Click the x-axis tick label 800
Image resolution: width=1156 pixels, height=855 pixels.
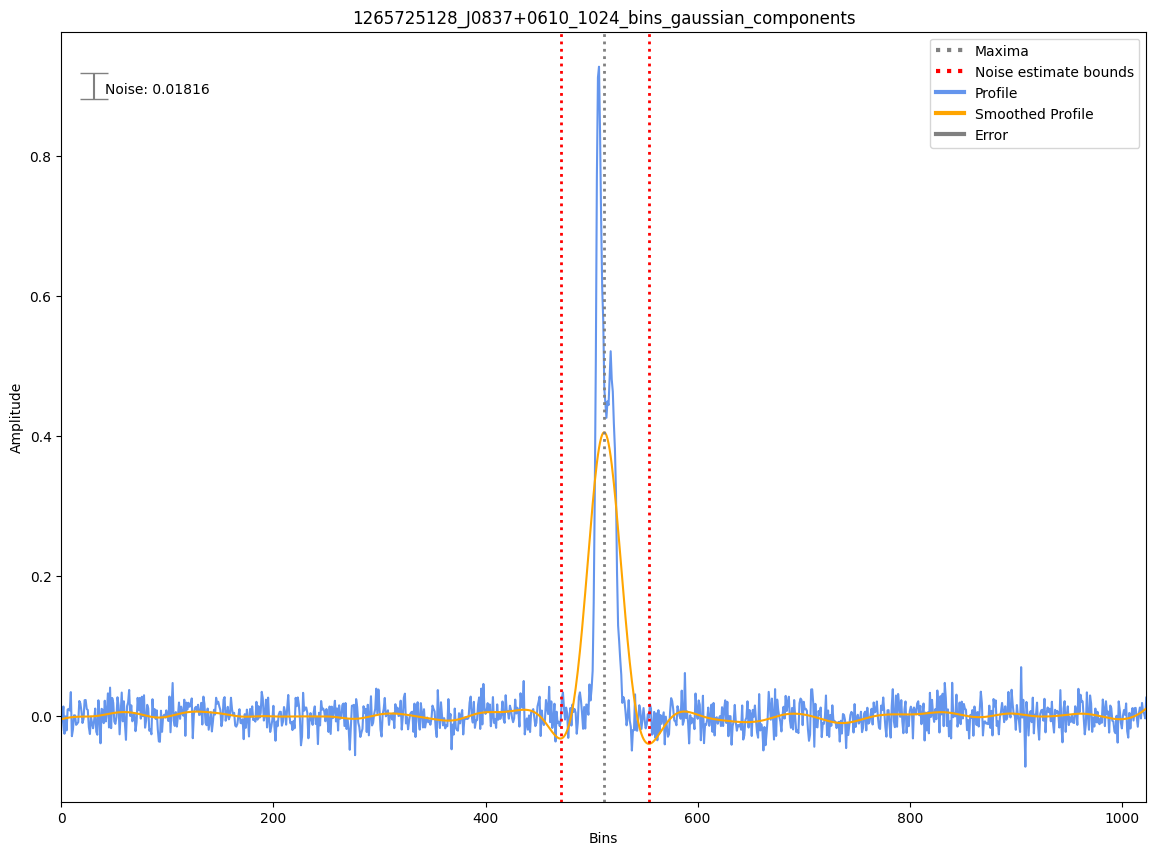pos(910,818)
